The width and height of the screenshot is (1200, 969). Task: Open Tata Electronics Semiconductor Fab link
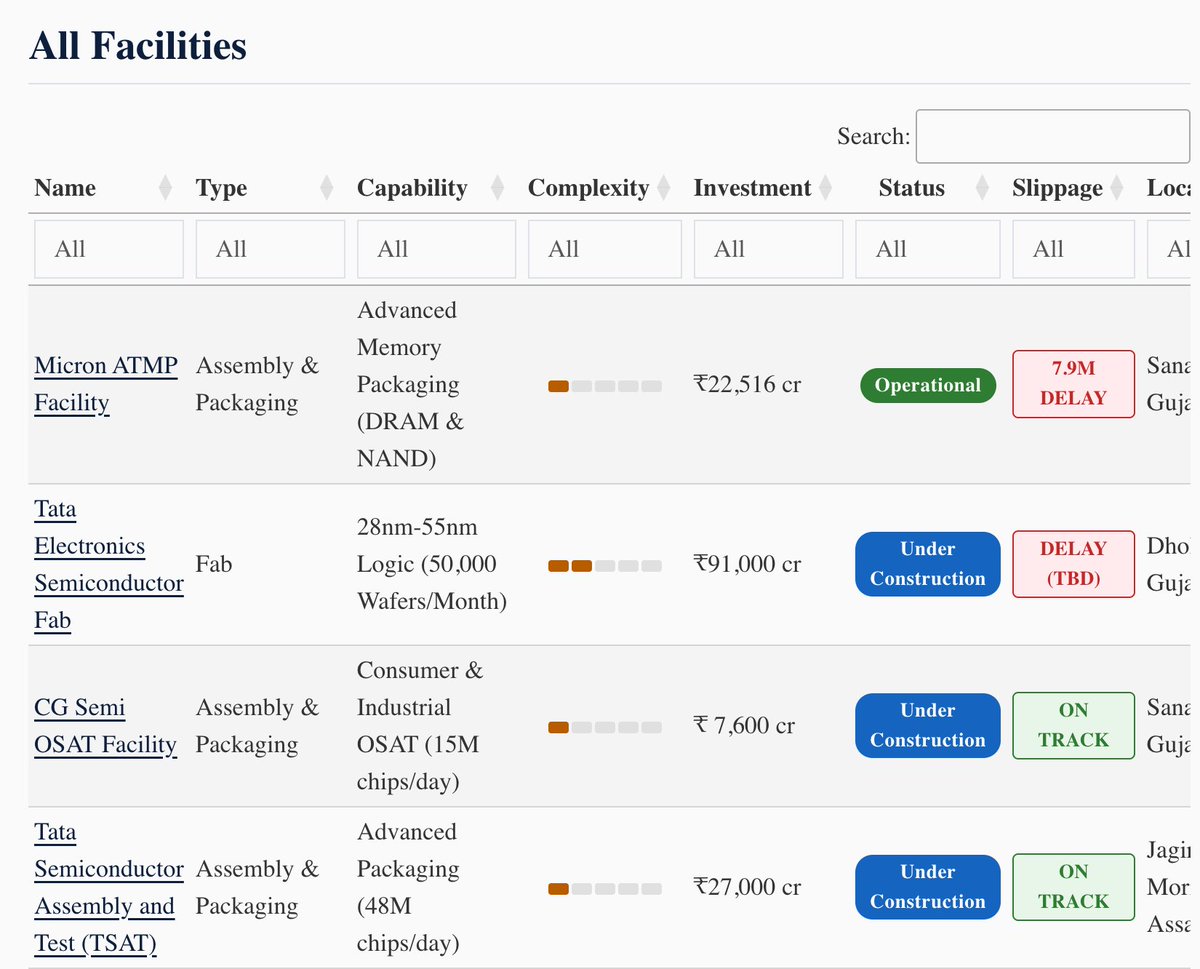pos(109,565)
